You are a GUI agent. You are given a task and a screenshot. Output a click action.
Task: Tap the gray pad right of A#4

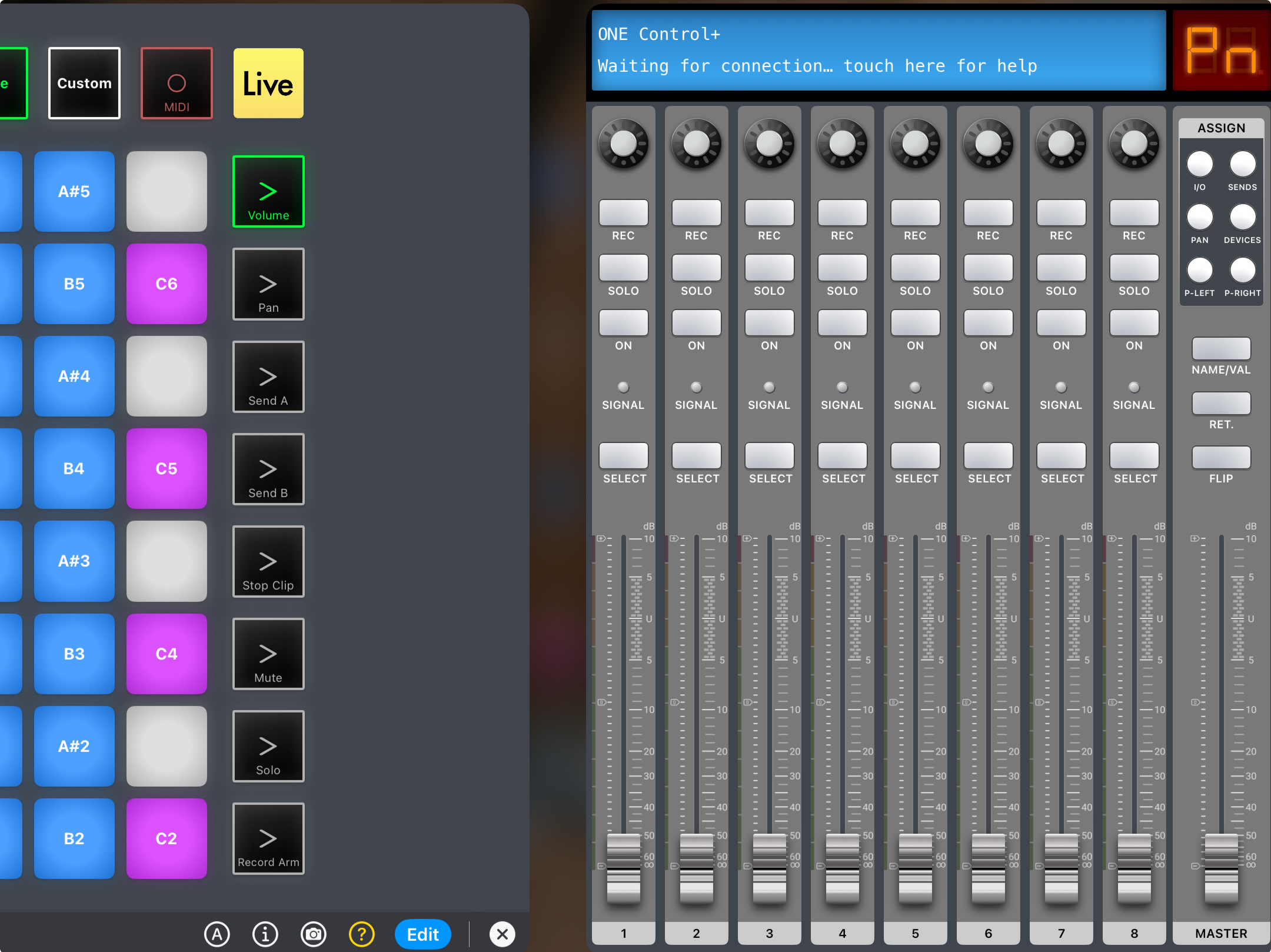click(x=167, y=376)
